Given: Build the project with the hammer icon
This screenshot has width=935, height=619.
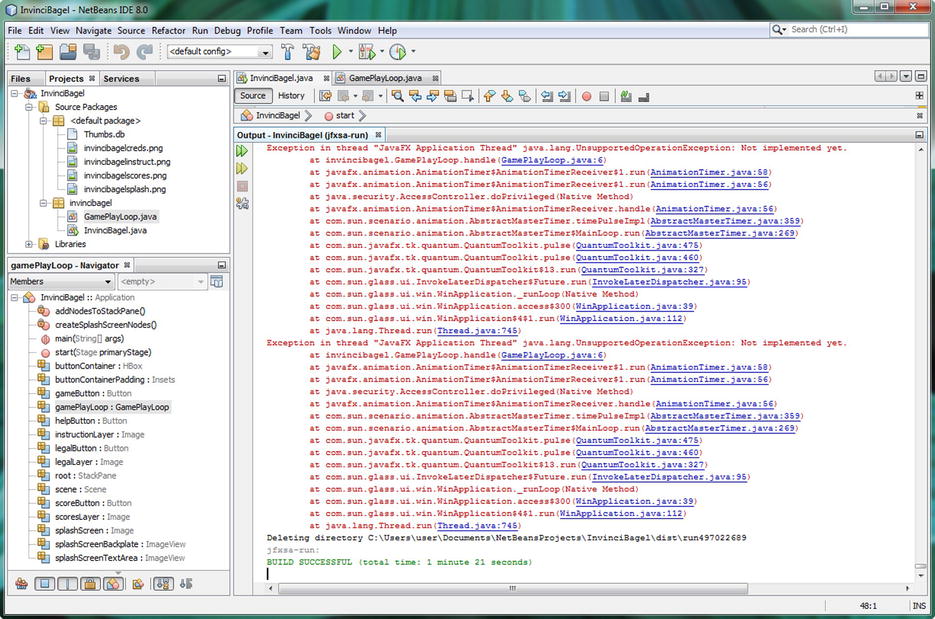Looking at the screenshot, I should coord(287,52).
